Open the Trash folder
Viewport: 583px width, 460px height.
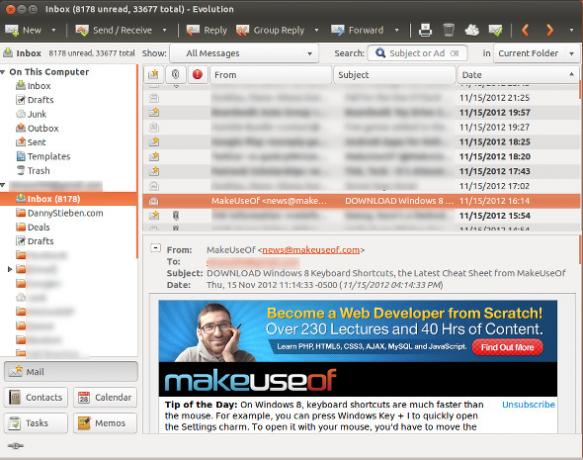(33, 171)
